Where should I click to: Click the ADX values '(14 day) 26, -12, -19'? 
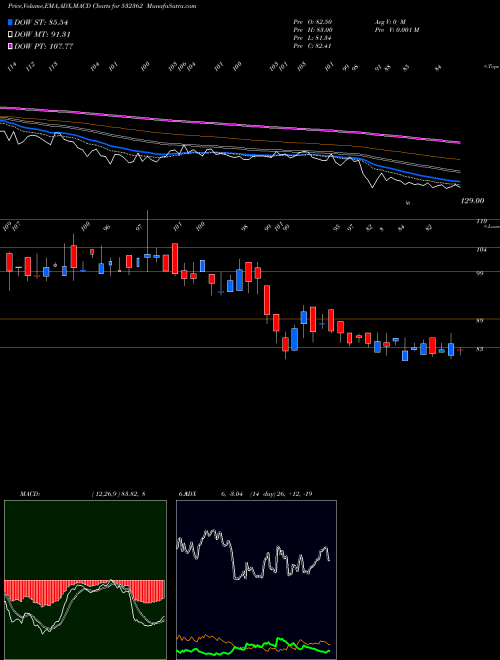click(x=281, y=494)
